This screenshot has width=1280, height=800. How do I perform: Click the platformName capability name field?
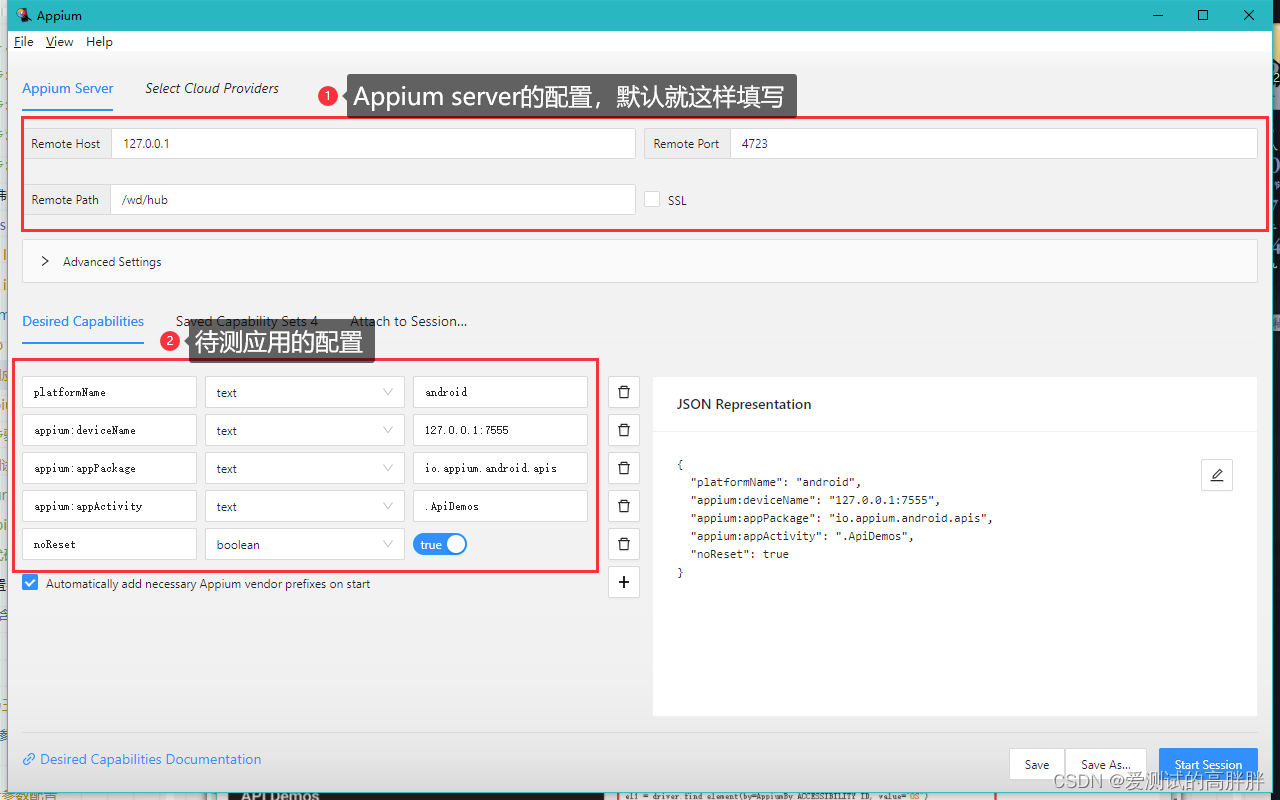[109, 392]
